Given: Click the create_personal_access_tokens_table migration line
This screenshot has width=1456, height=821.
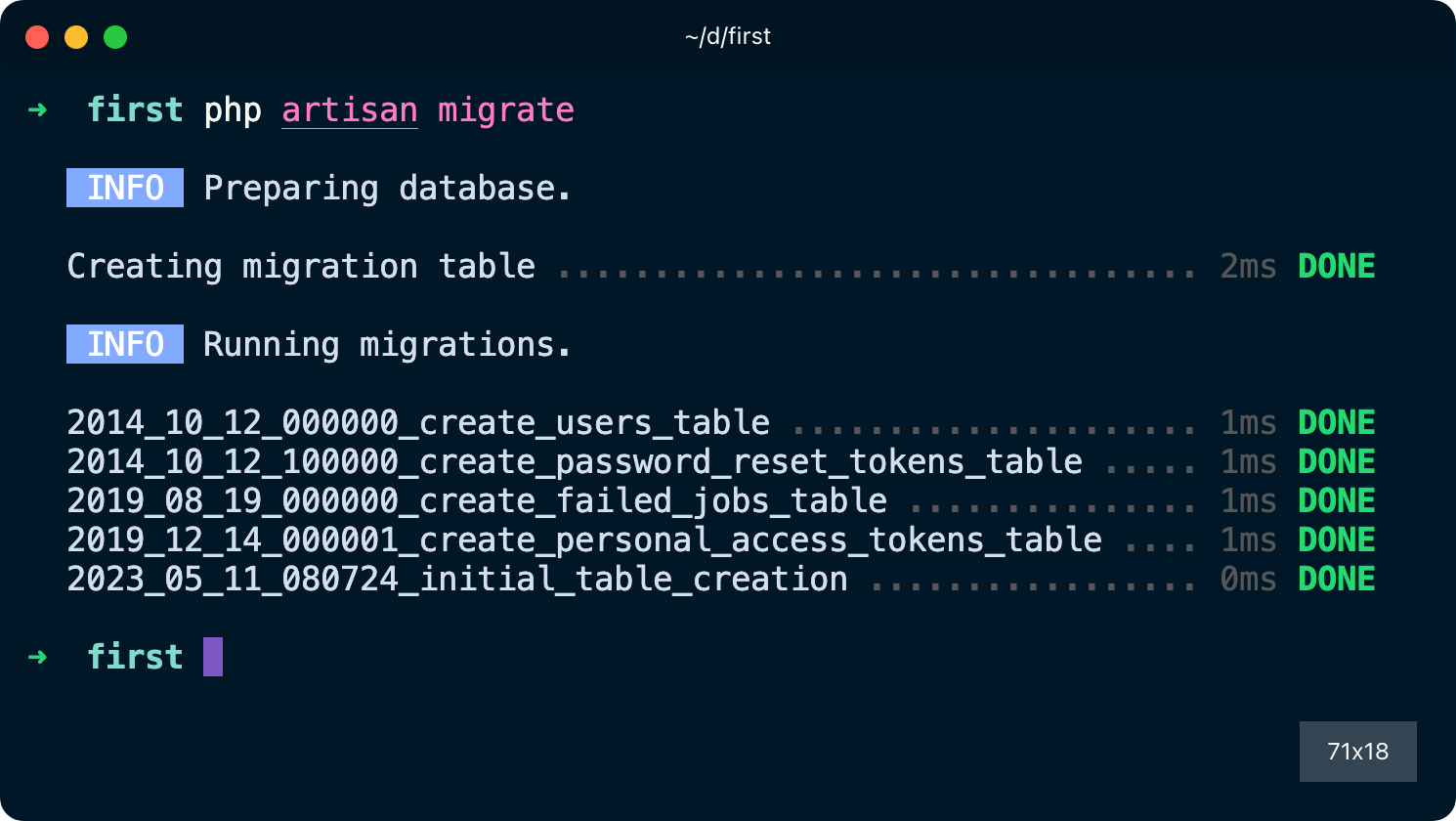Looking at the screenshot, I should [584, 540].
